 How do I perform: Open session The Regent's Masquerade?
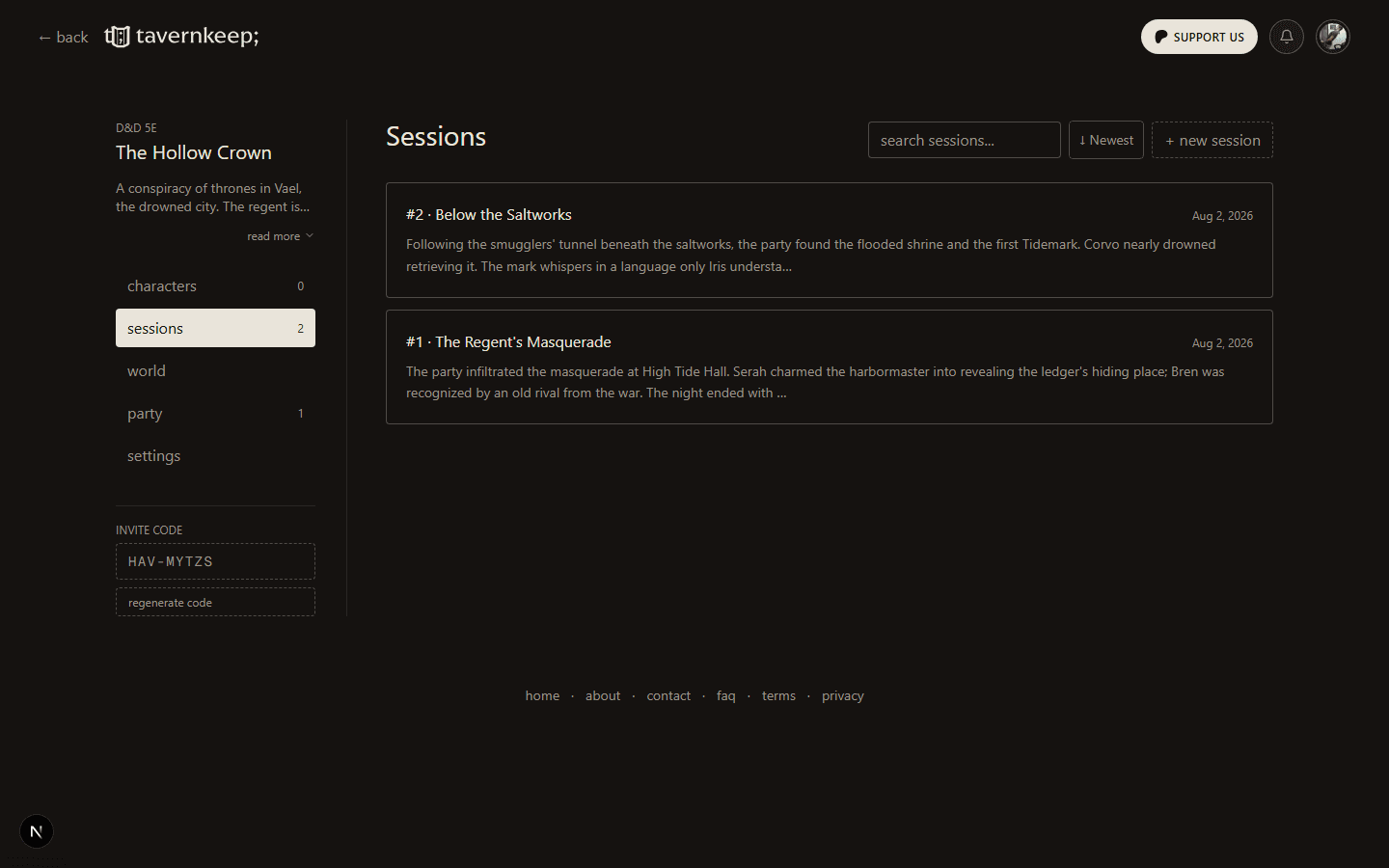(x=830, y=366)
